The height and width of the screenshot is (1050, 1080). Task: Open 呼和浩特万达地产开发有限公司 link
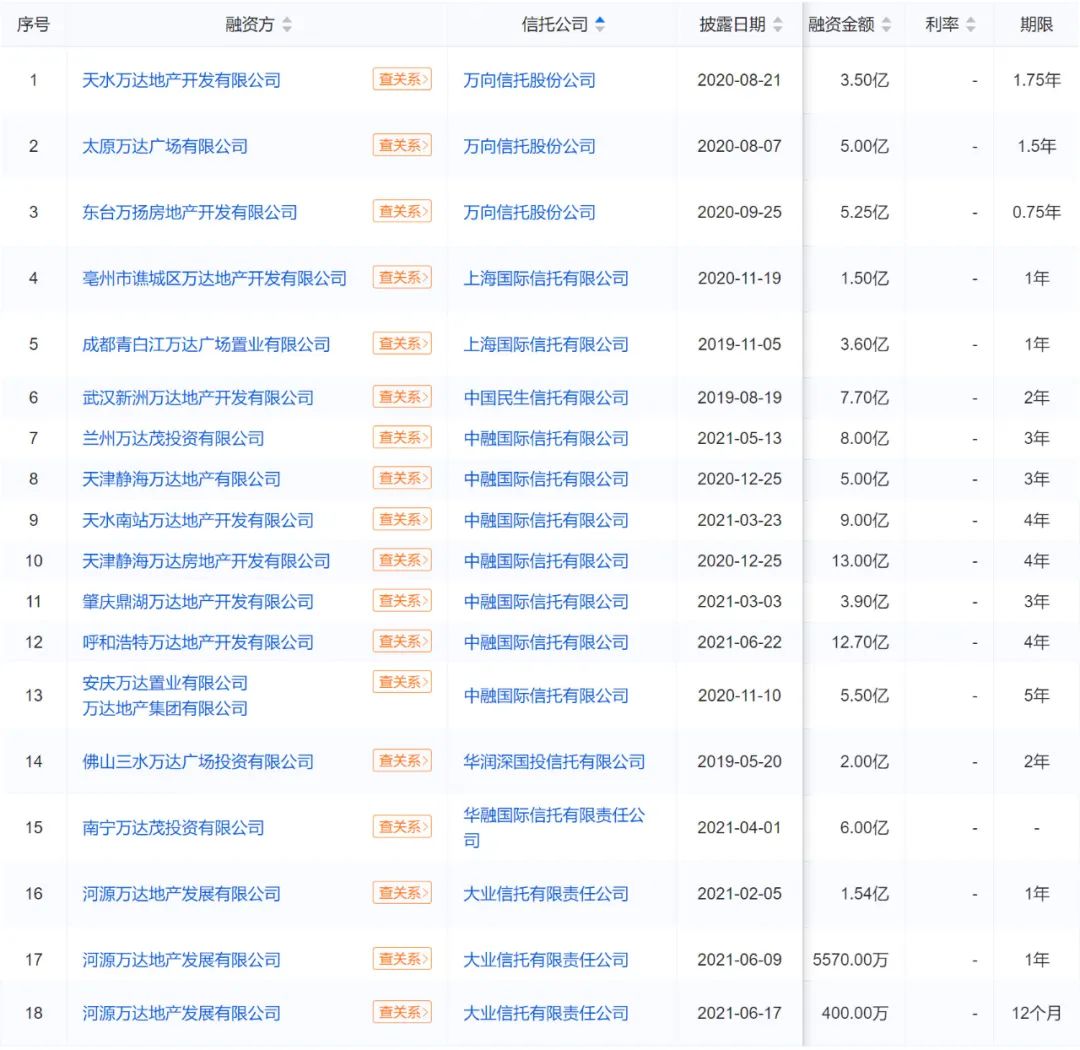pos(198,642)
